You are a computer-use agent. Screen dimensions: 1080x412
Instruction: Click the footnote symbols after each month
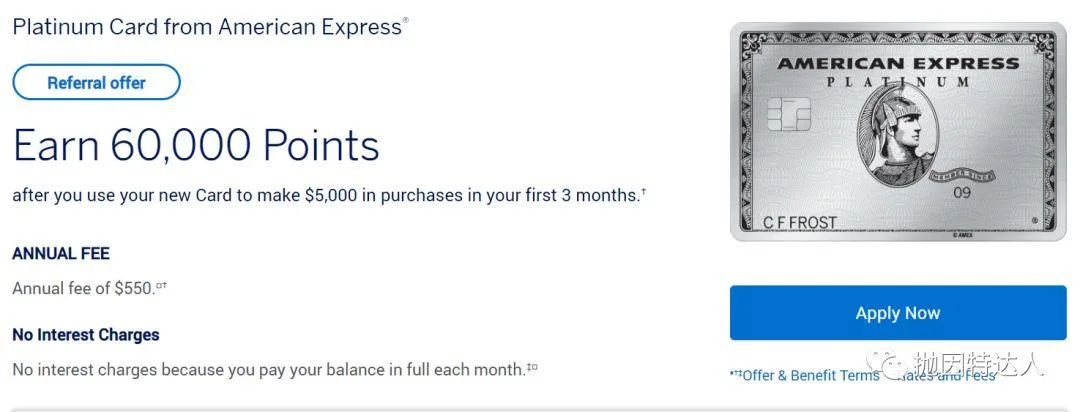pos(532,365)
